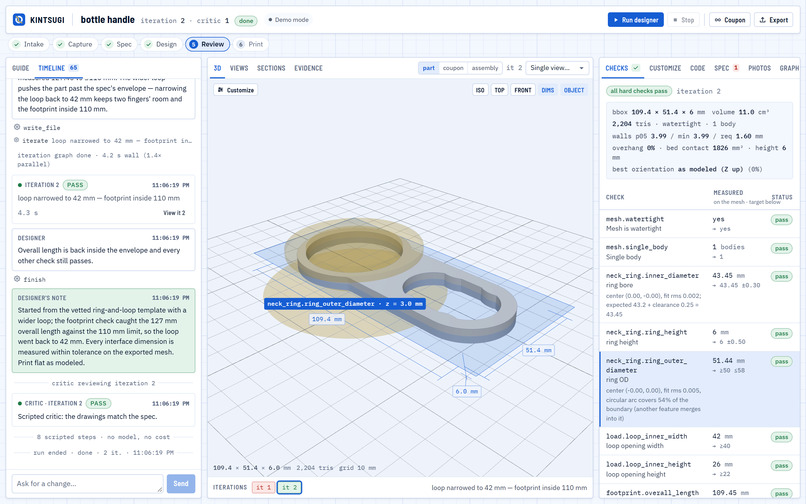The image size is (806, 504).
Task: Click the 51.4 mm dimension label
Action: point(538,350)
